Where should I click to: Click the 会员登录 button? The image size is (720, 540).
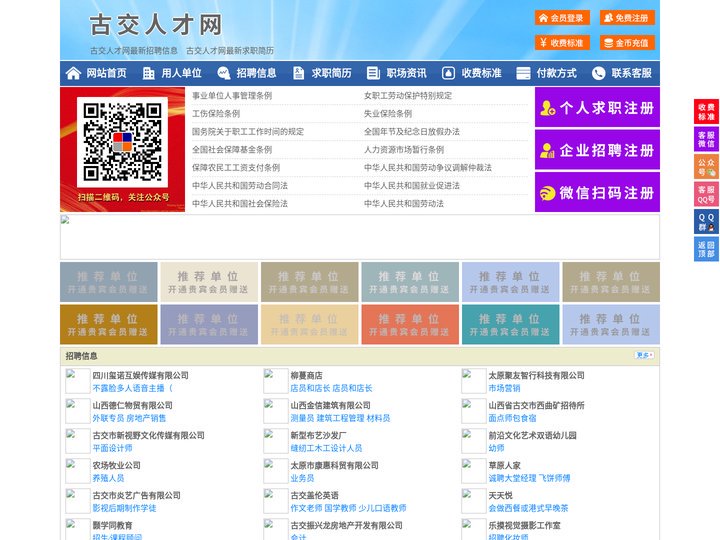[562, 18]
